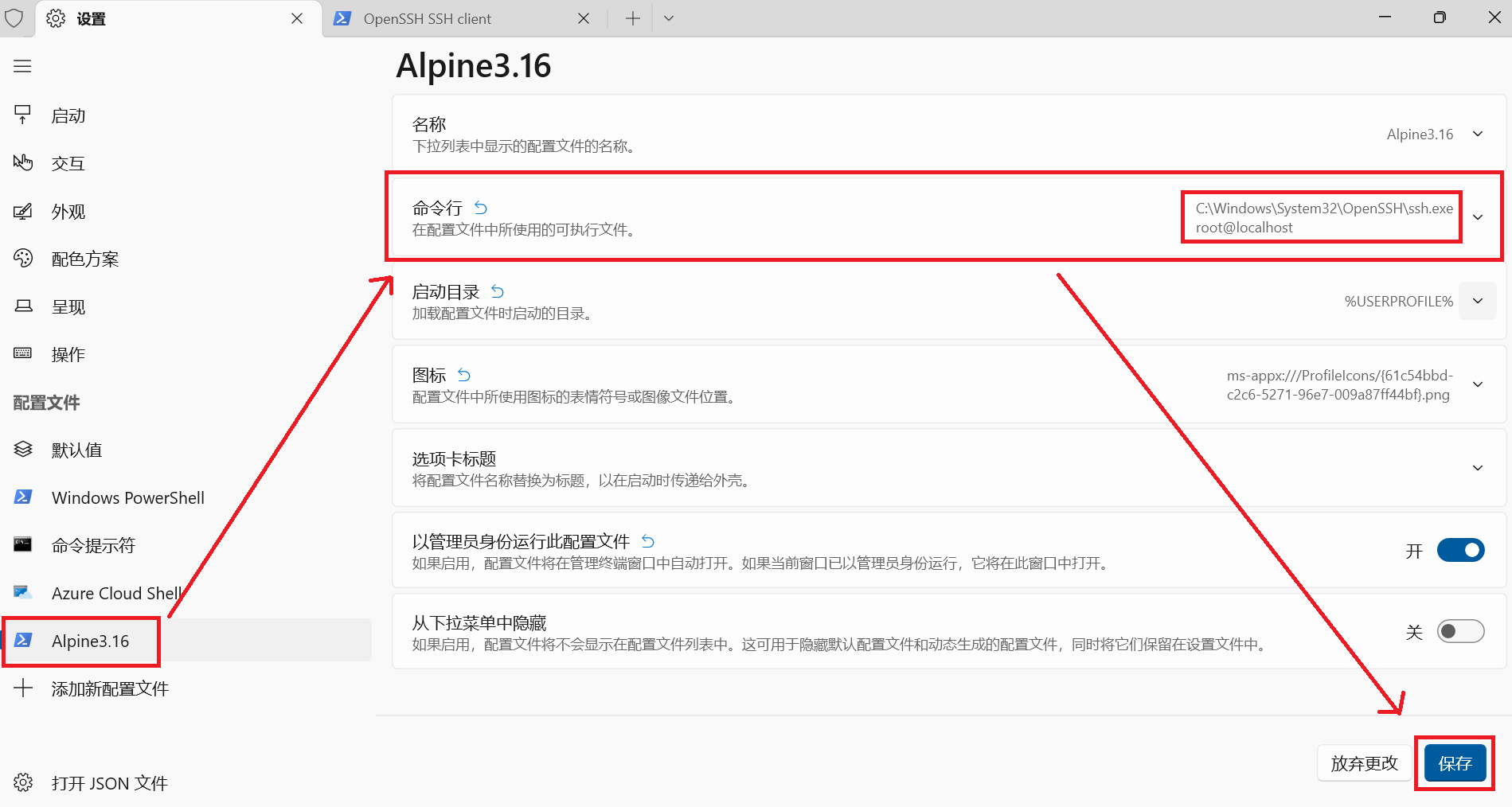Open the 启动 settings page
The width and height of the screenshot is (1512, 807).
pos(186,115)
